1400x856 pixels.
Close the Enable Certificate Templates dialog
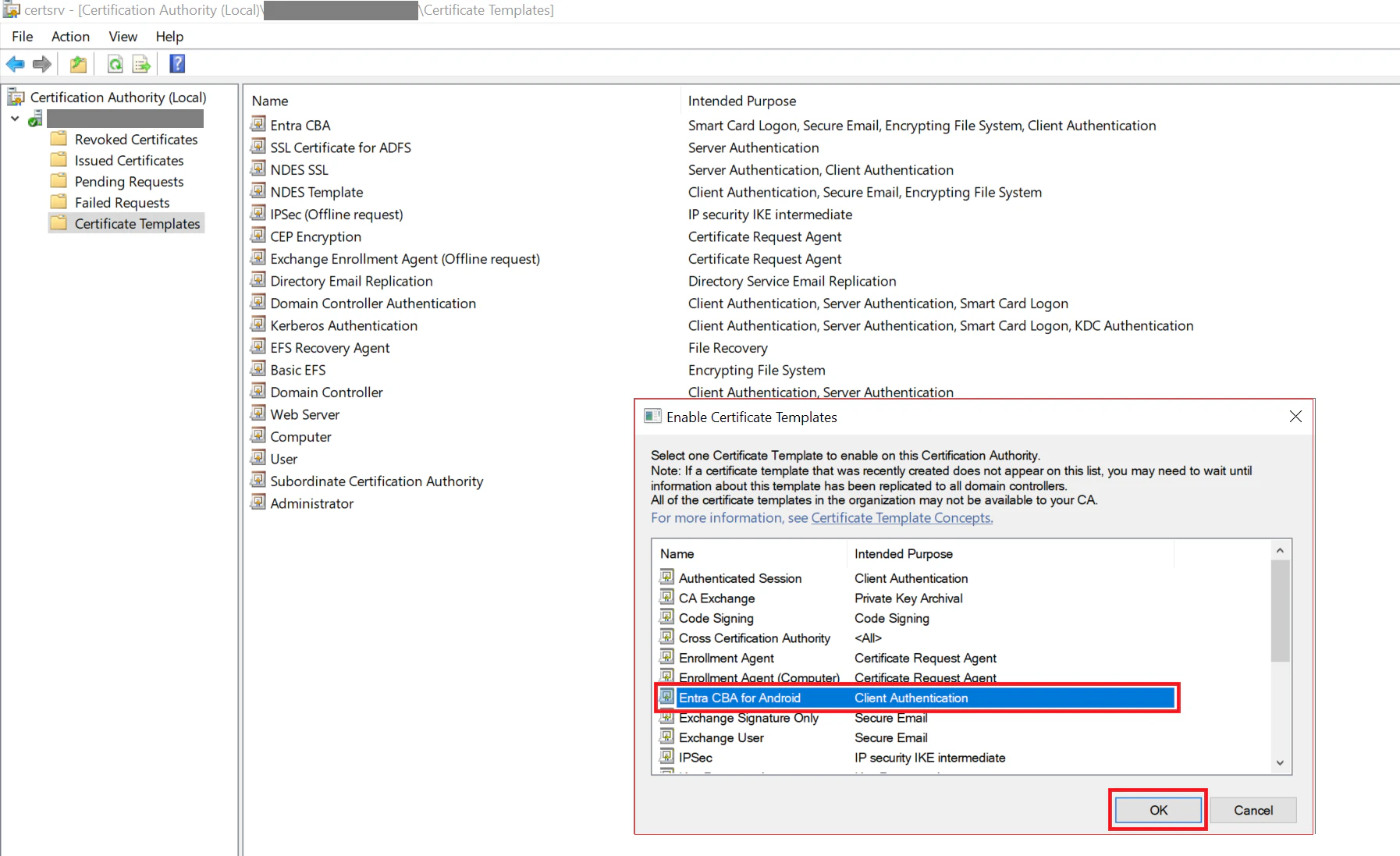point(1295,417)
